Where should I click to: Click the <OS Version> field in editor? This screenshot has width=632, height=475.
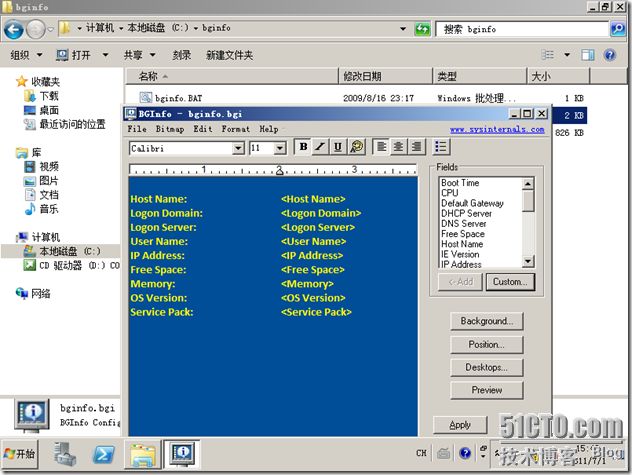[x=313, y=298]
